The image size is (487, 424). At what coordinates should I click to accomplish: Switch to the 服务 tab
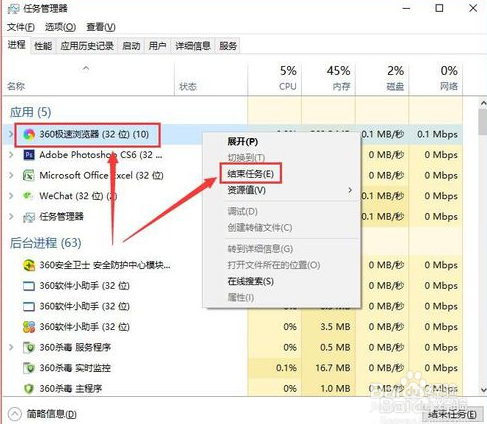pos(228,46)
